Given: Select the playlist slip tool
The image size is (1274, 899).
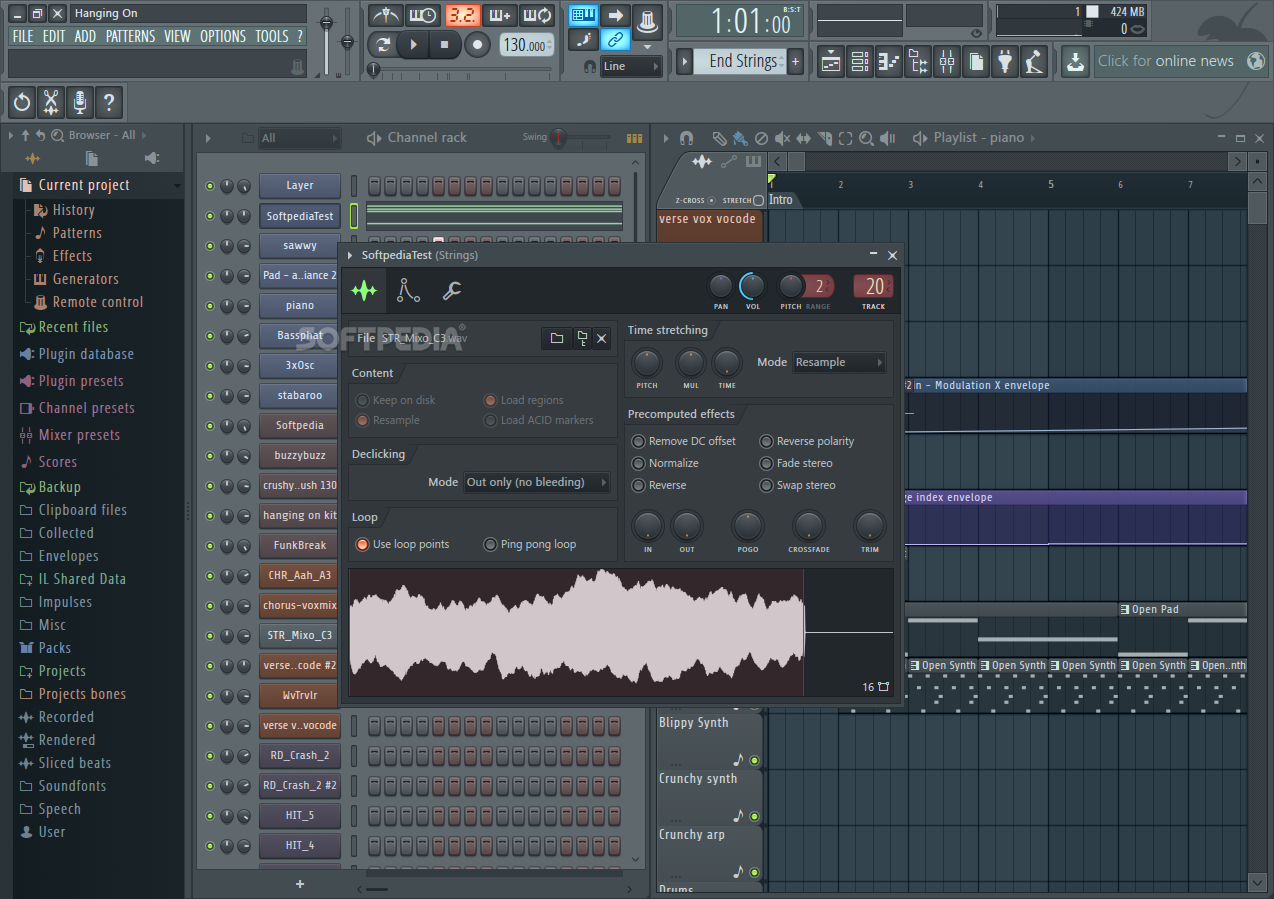Looking at the screenshot, I should click(803, 138).
